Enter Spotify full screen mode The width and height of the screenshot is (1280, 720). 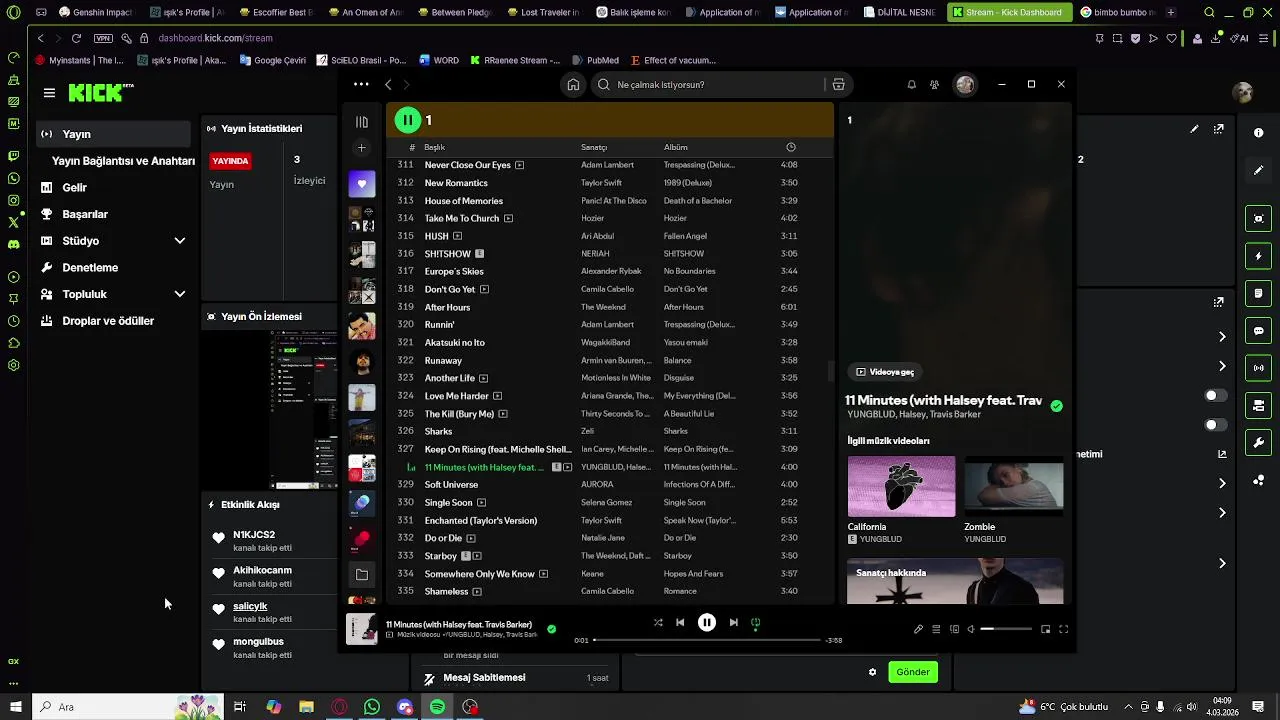click(1063, 629)
